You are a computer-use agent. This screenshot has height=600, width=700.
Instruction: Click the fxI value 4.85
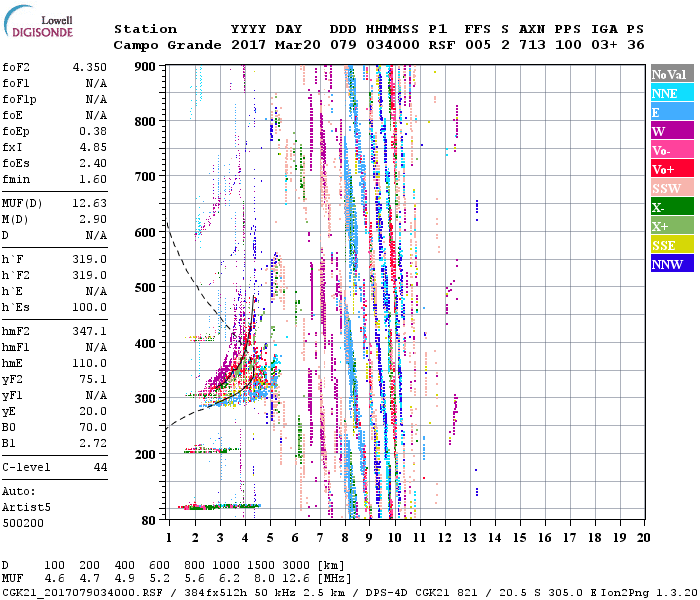click(x=93, y=147)
